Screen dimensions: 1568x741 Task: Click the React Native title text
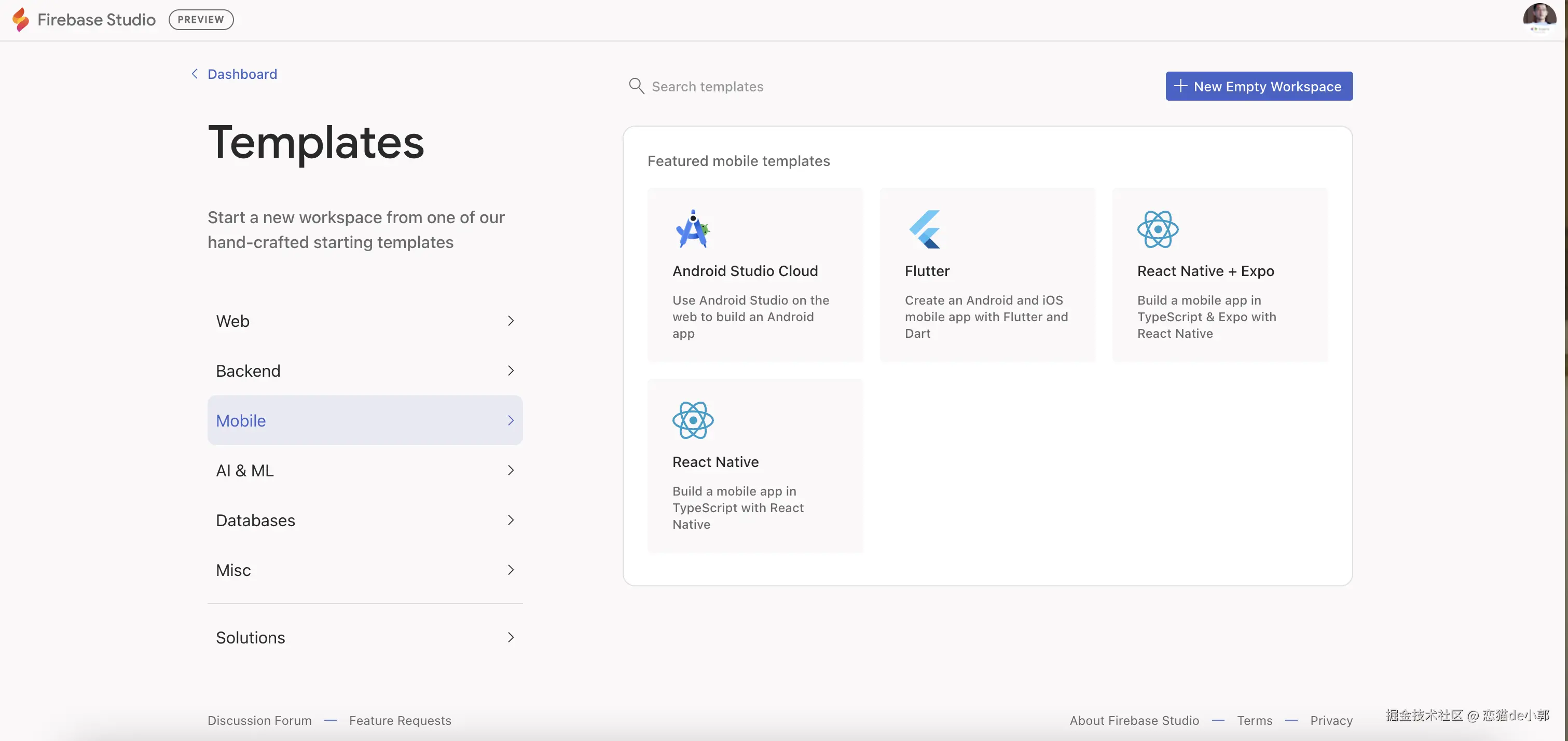715,462
